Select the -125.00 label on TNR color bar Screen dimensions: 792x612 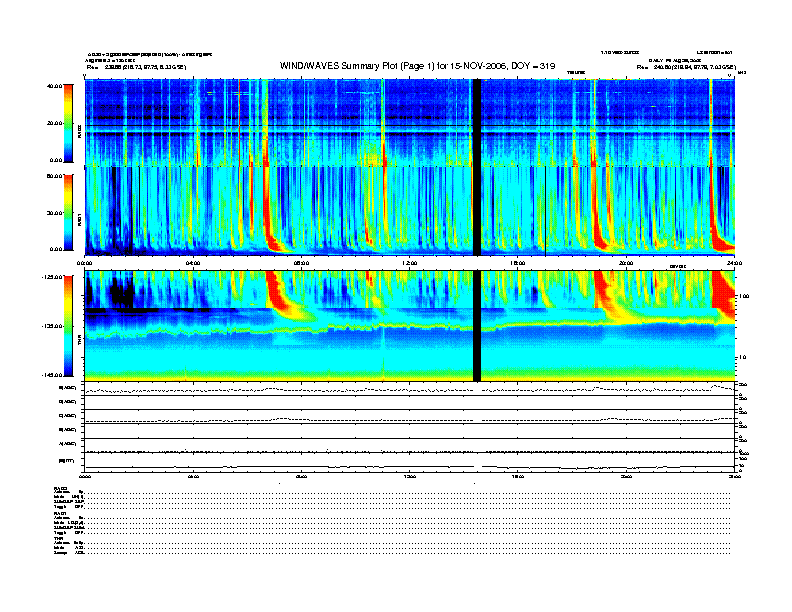[x=52, y=277]
